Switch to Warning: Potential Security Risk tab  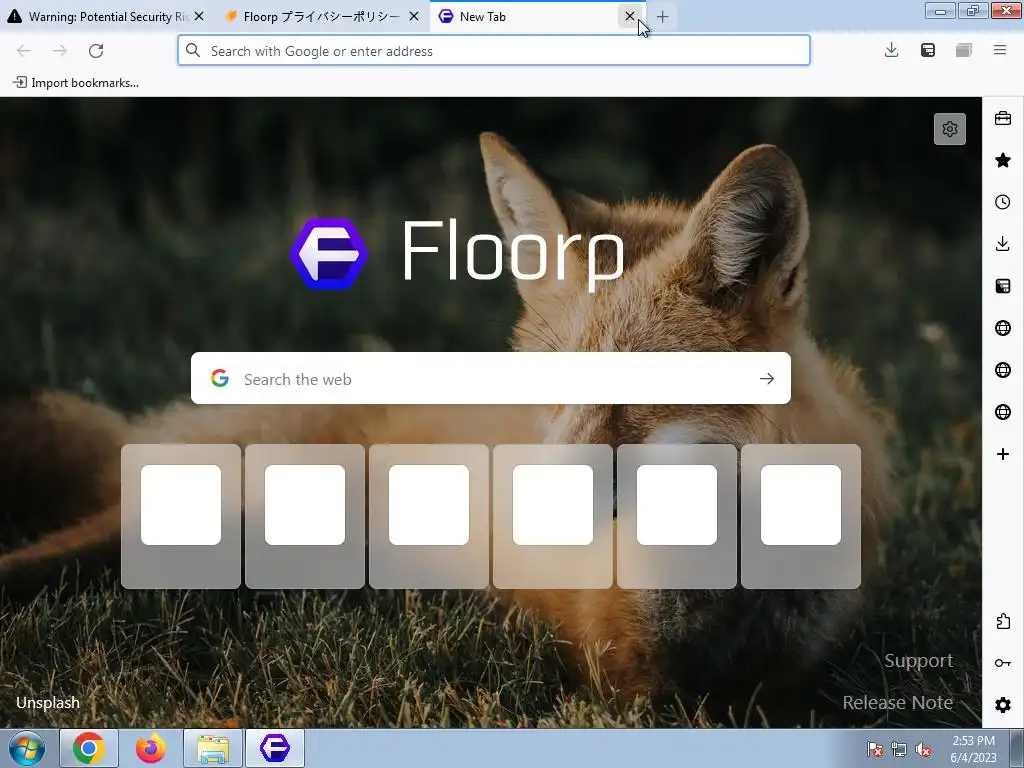(108, 16)
